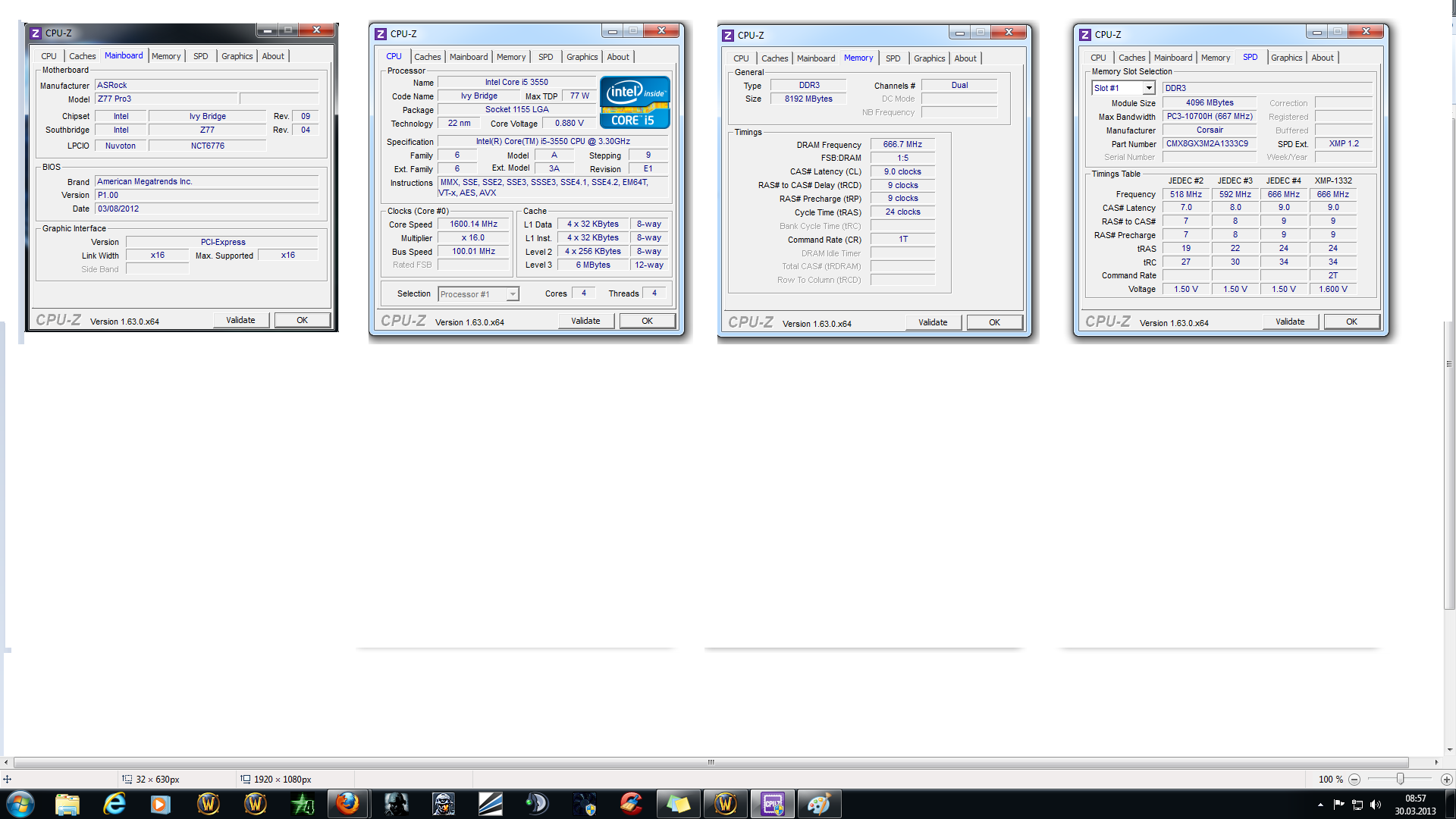Click the Paint palette taskbar icon

[x=819, y=803]
